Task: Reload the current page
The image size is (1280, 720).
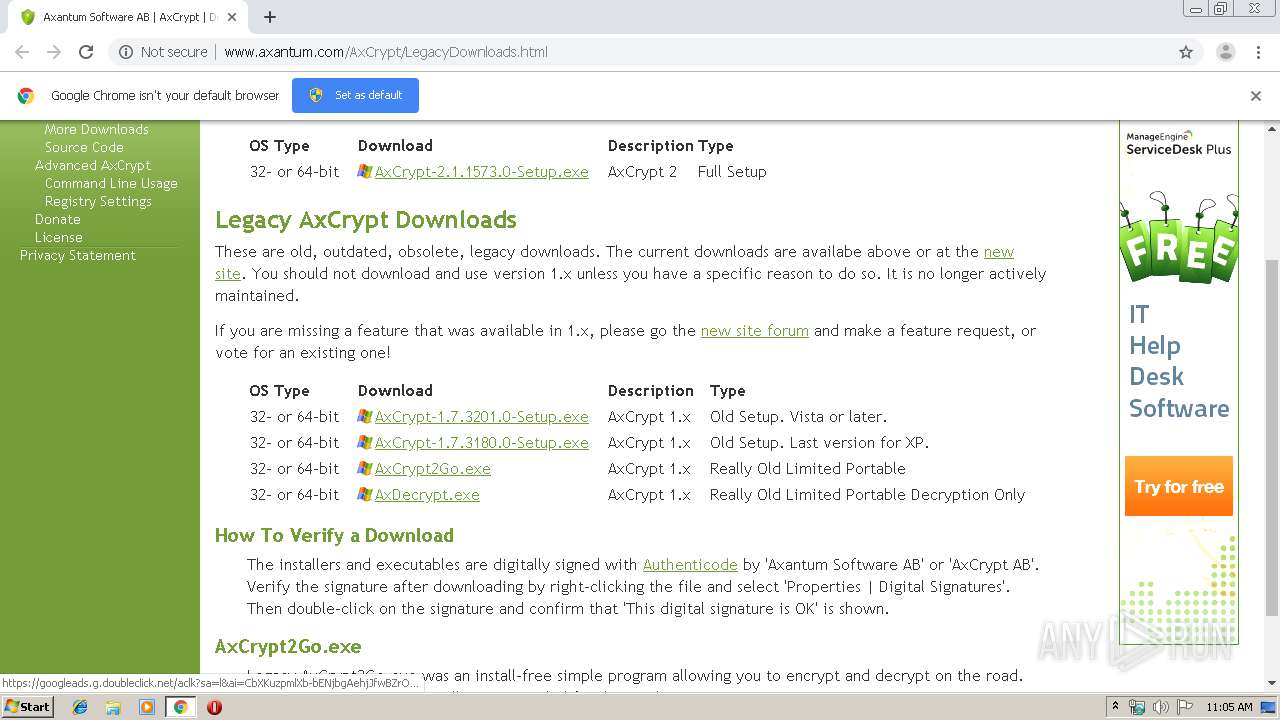Action: pos(86,52)
